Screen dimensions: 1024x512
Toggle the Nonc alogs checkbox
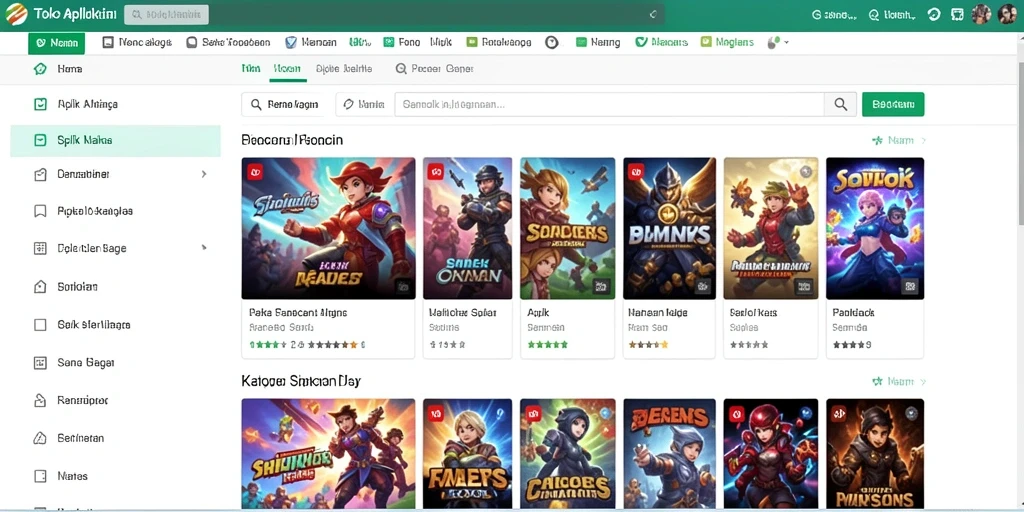pyautogui.click(x=108, y=42)
